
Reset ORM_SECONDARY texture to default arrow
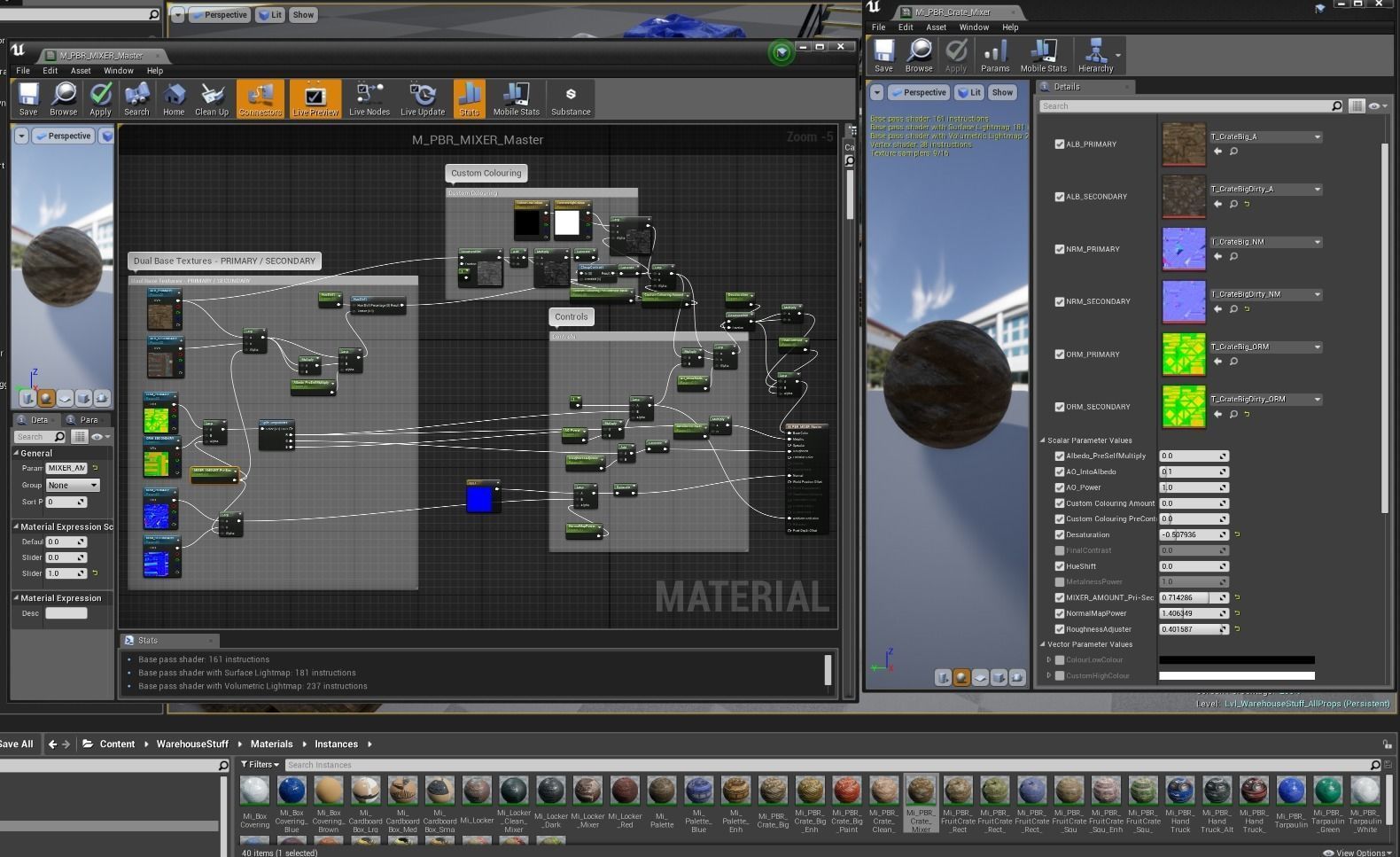click(x=1247, y=414)
